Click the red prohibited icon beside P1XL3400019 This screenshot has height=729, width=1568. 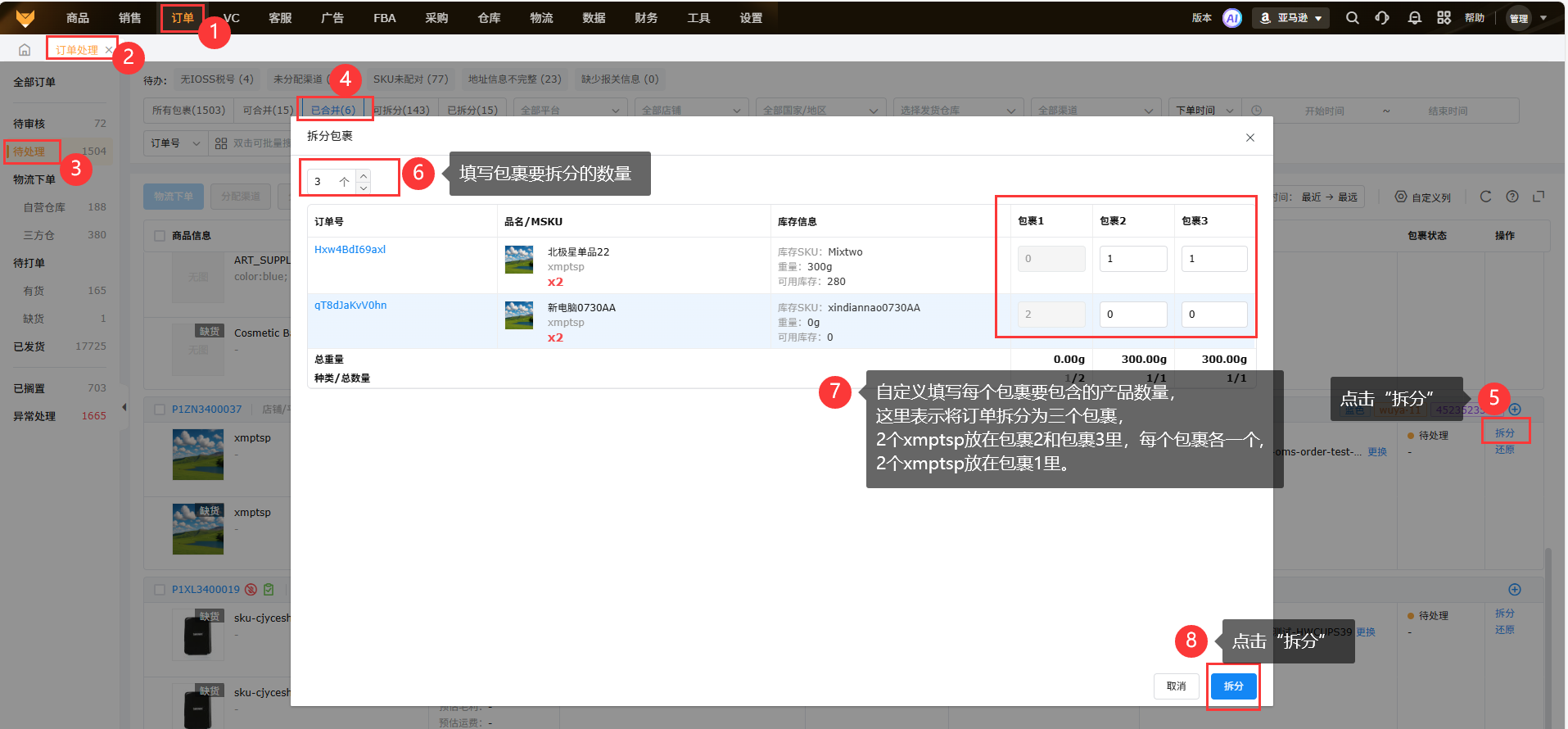[x=251, y=590]
